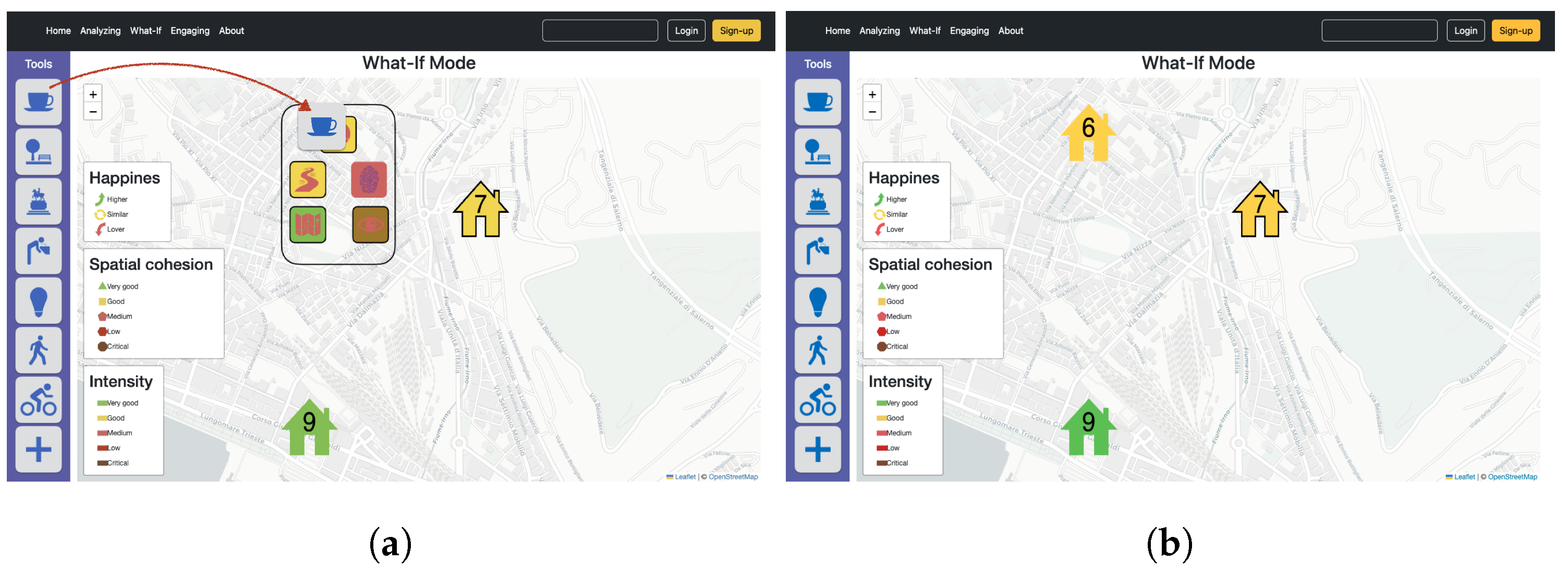
Task: Select the coffee cup tool in panel (a)
Action: click(x=39, y=102)
